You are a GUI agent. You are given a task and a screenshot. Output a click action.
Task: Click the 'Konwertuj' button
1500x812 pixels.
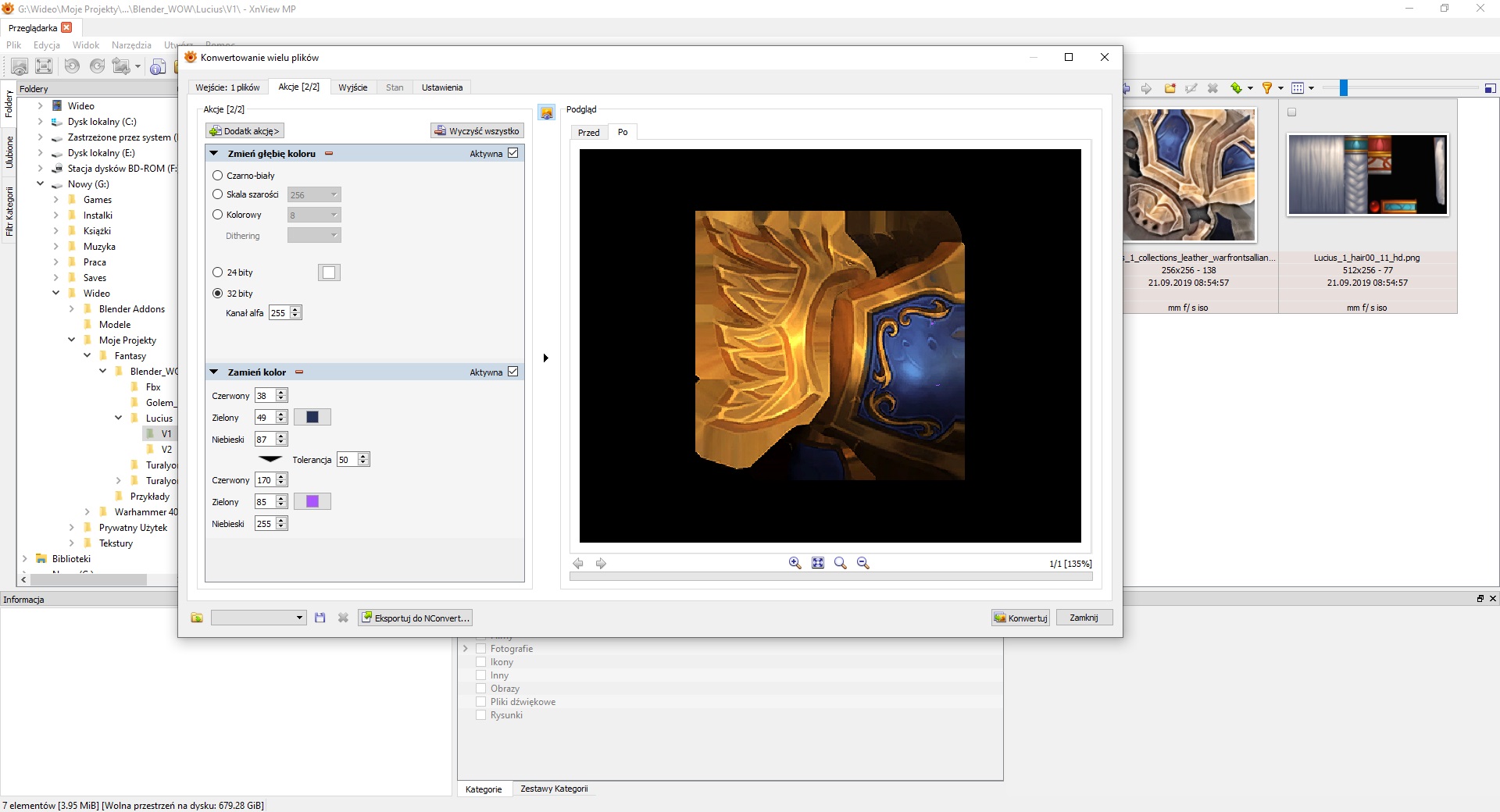pos(1020,618)
